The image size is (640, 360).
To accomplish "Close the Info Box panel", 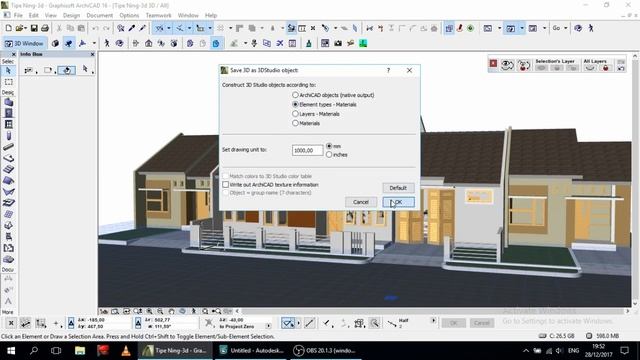I will pos(92,54).
